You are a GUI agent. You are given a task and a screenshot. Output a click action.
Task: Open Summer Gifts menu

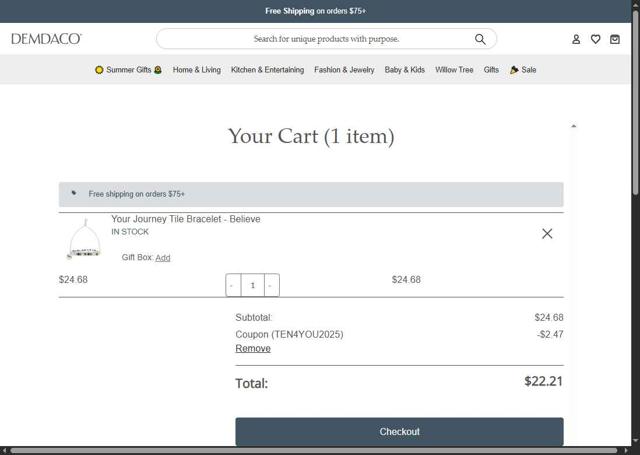click(128, 70)
